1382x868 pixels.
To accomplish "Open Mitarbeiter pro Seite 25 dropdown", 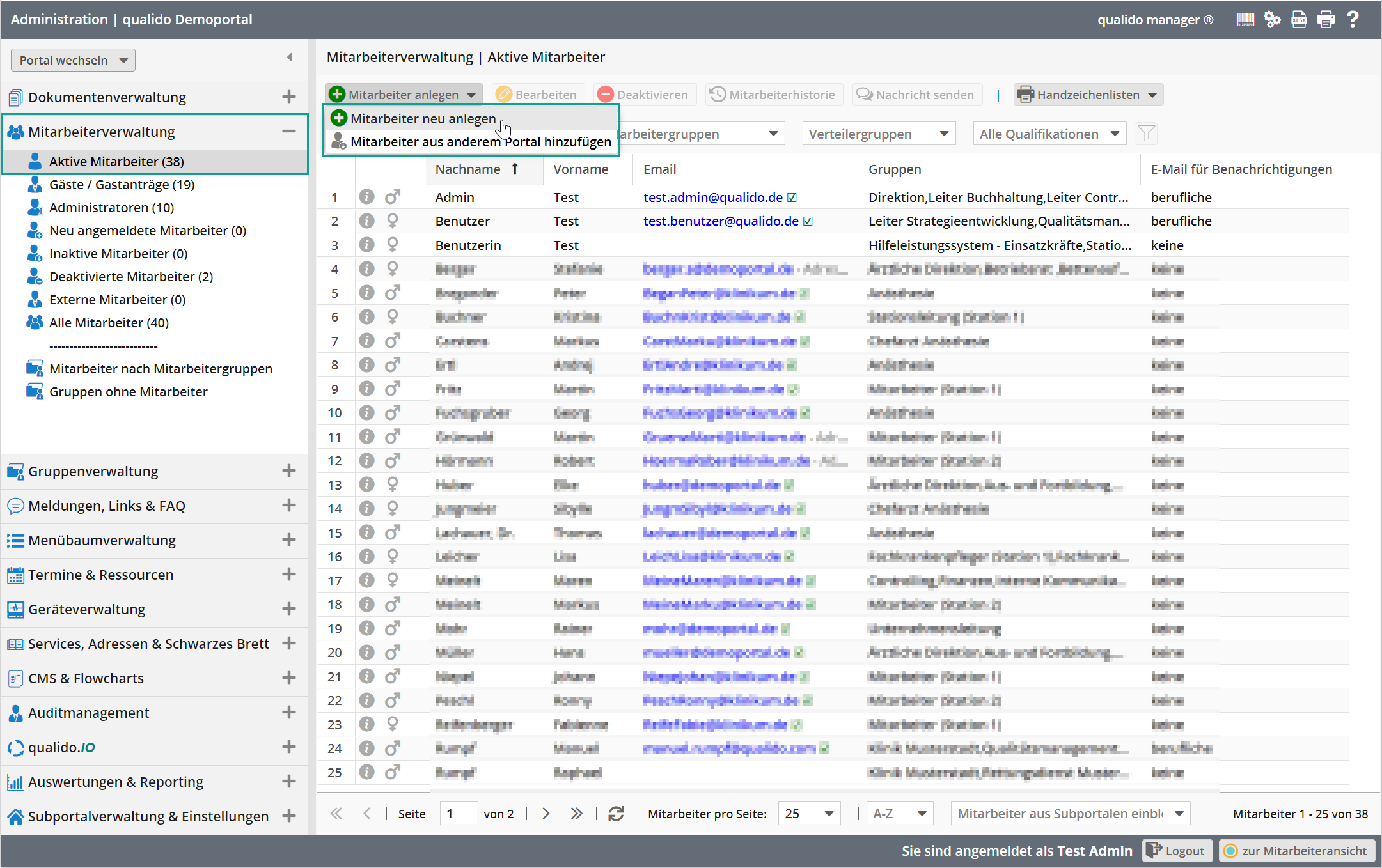I will tap(808, 814).
